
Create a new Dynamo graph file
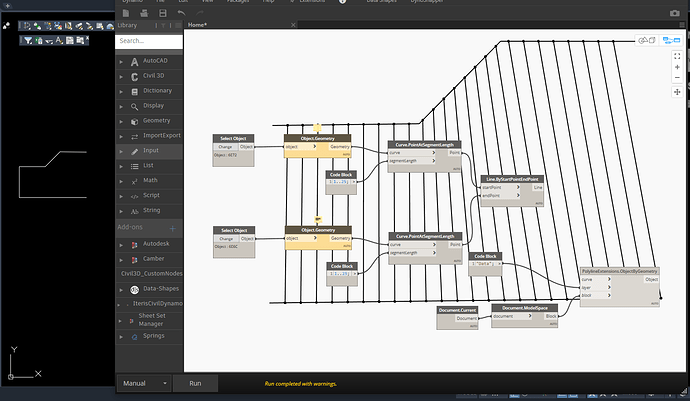pyautogui.click(x=126, y=13)
